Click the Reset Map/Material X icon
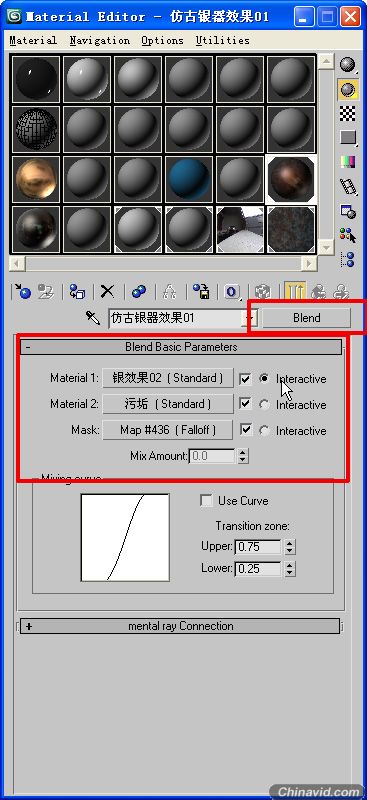The image size is (367, 800). point(107,292)
